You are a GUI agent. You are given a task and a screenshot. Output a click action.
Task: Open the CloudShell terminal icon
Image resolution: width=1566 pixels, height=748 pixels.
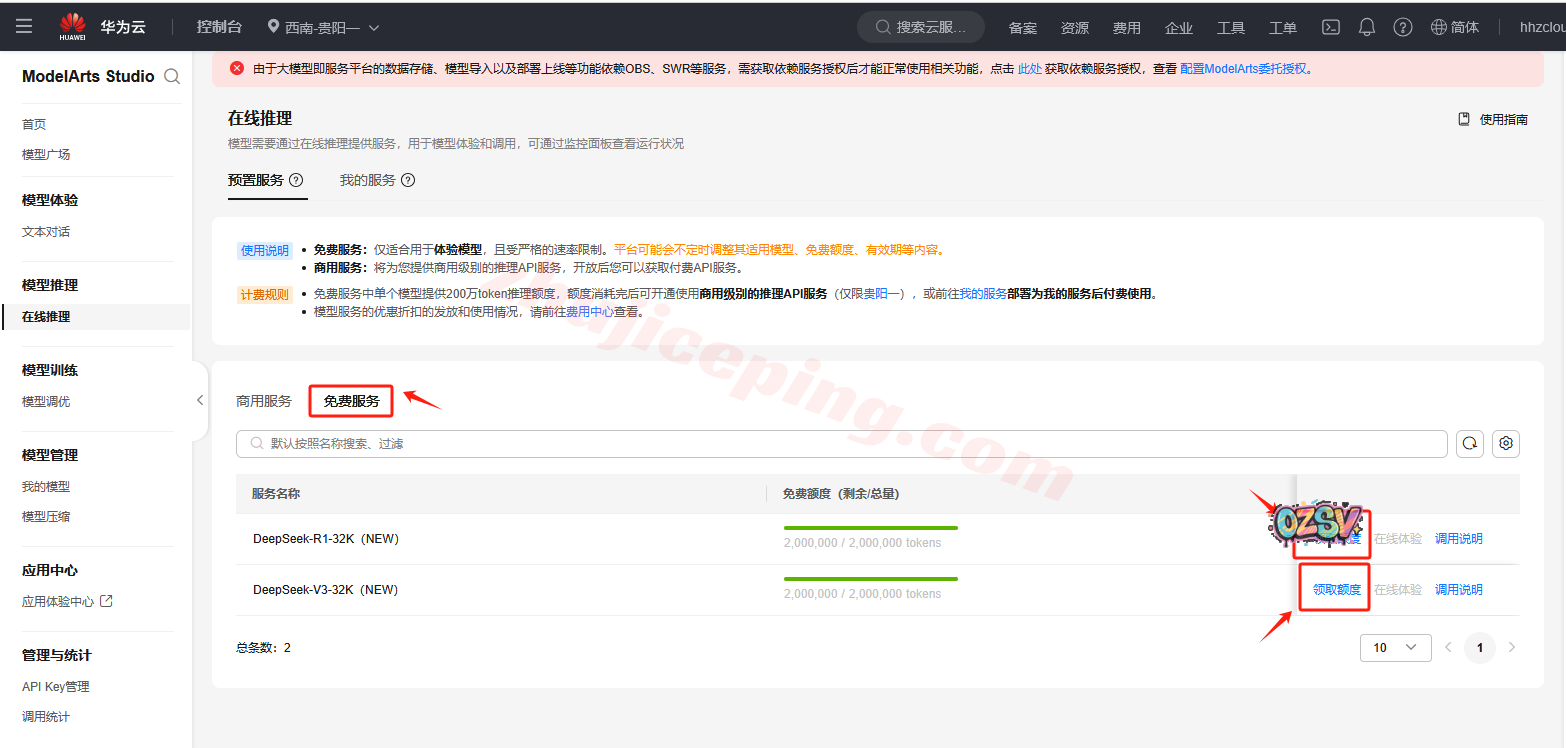click(x=1331, y=27)
